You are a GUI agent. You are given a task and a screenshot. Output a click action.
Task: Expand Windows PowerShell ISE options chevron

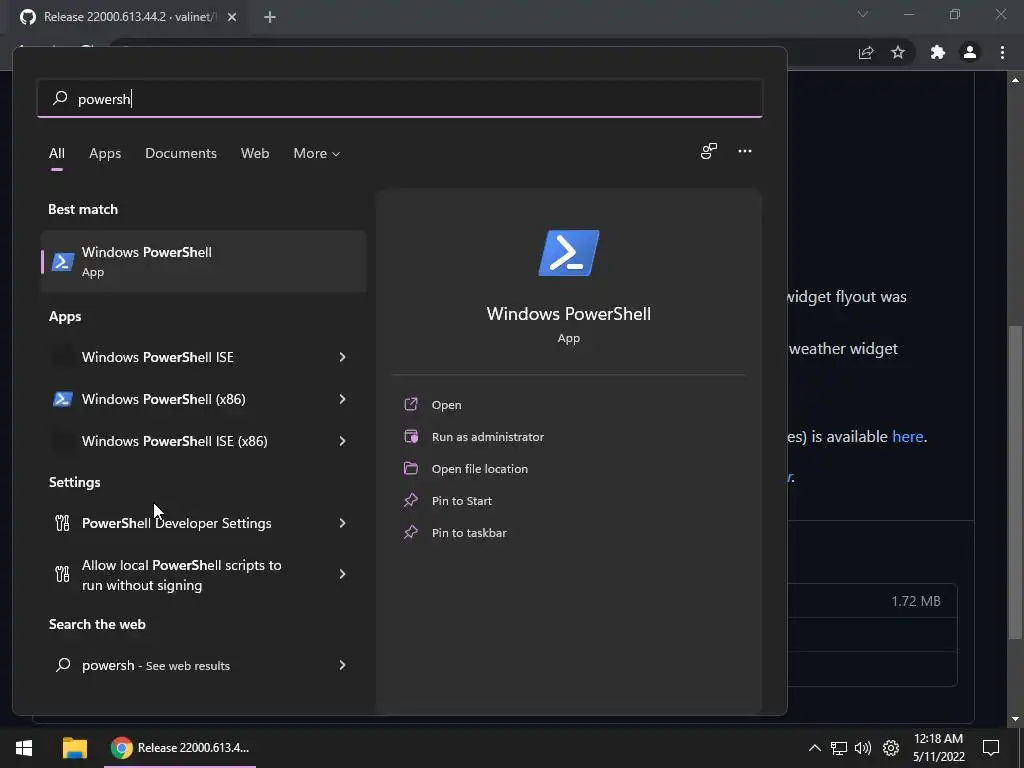[342, 357]
